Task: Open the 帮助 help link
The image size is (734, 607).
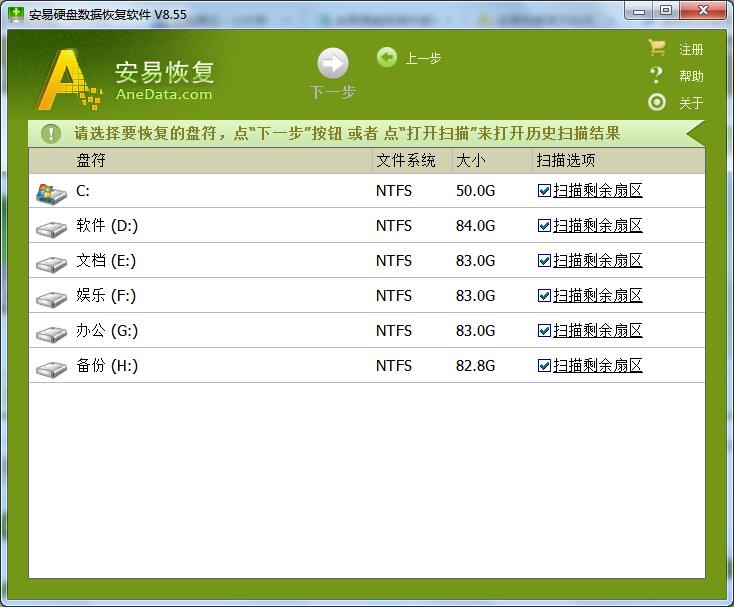Action: (691, 76)
